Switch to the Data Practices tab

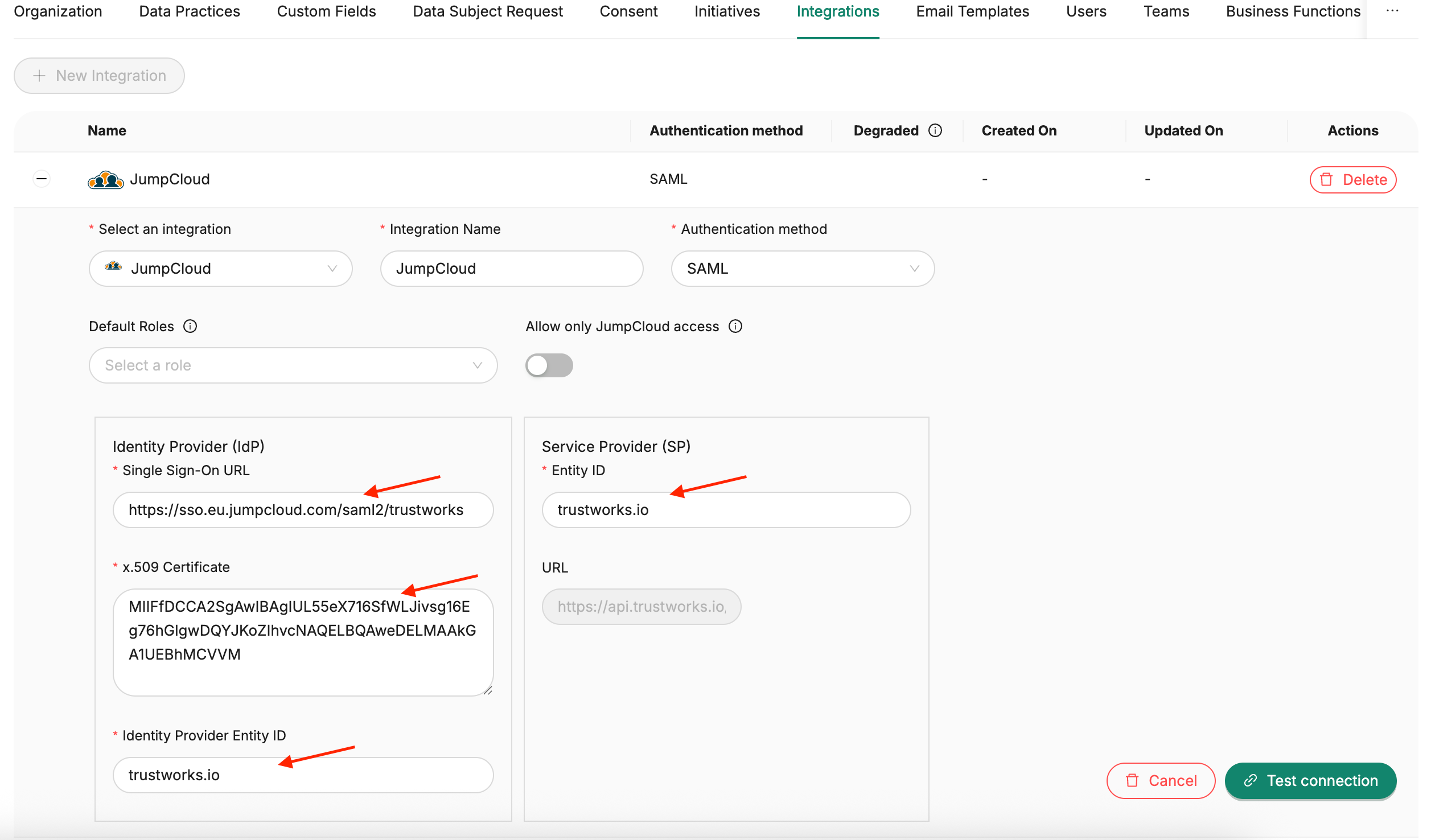[x=190, y=11]
